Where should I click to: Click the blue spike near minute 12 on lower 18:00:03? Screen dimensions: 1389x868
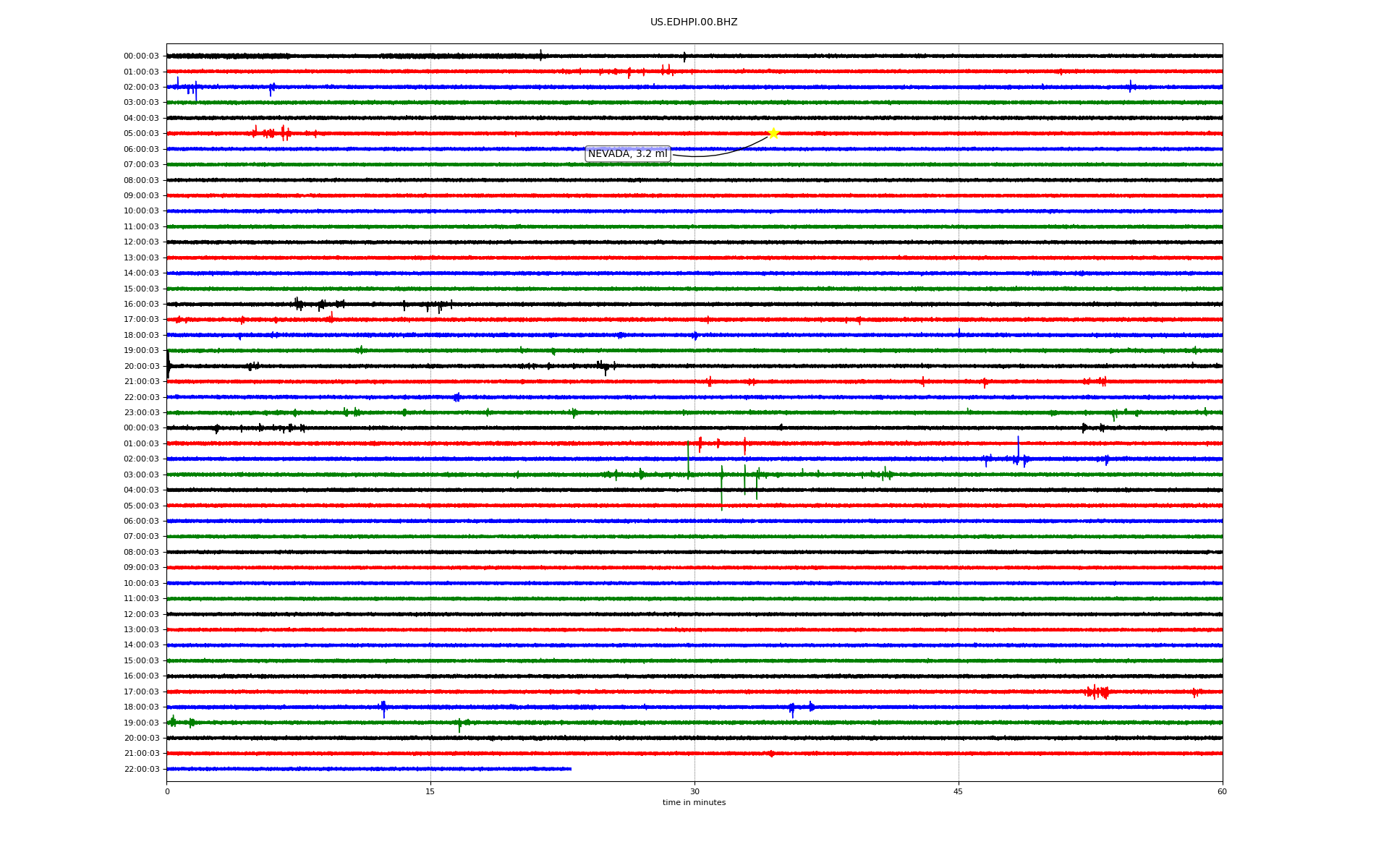click(x=383, y=708)
